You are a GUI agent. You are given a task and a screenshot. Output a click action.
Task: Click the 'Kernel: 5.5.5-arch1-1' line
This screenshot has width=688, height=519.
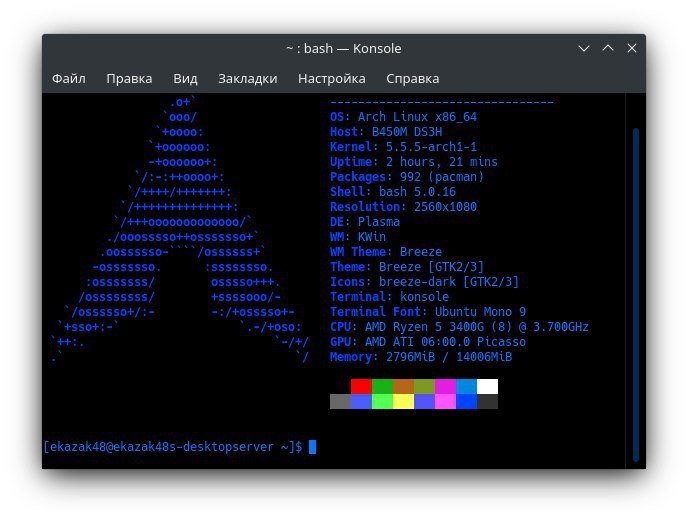click(x=403, y=147)
